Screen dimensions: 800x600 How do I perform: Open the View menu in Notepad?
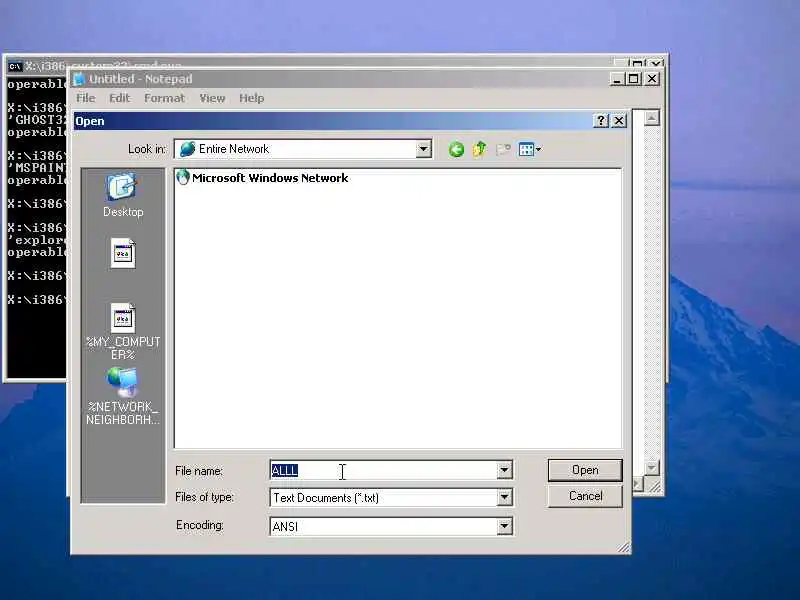click(212, 98)
